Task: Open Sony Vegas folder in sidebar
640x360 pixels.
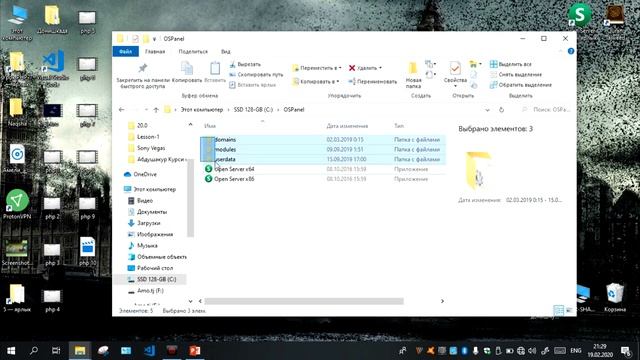Action: (x=151, y=148)
